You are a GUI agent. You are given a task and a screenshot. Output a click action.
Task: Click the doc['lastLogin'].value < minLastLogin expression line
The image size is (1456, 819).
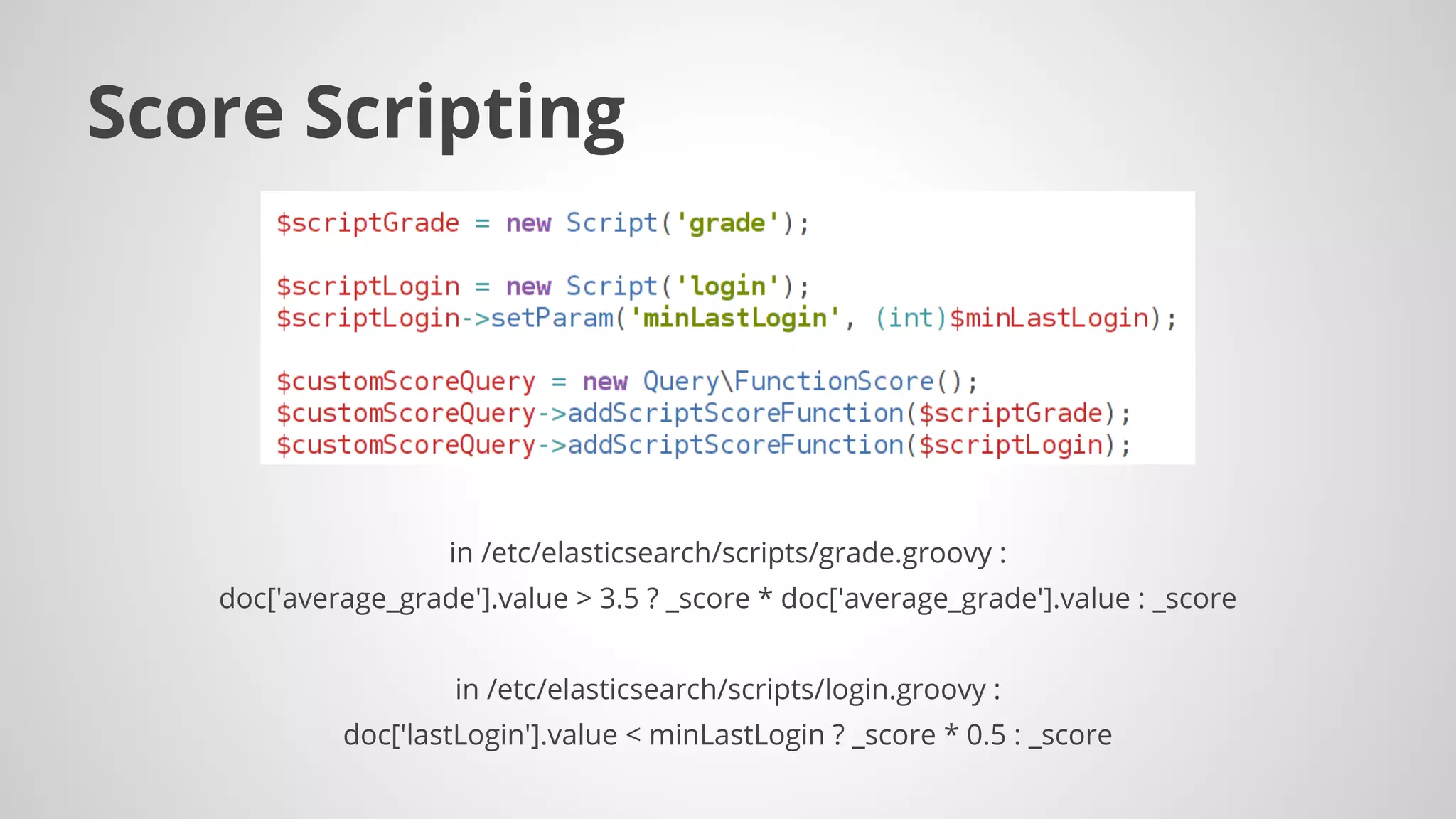click(x=728, y=734)
